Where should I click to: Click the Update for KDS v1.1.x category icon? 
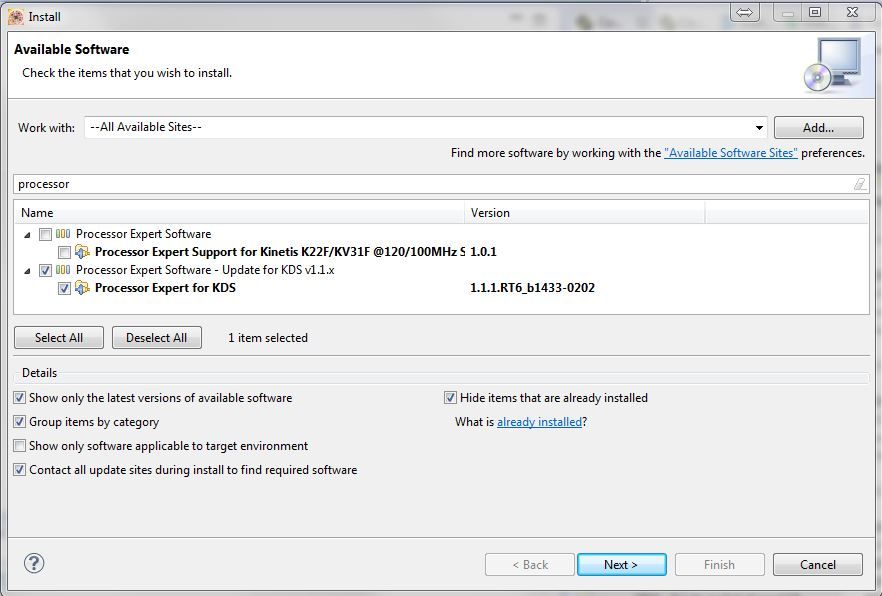[x=63, y=270]
